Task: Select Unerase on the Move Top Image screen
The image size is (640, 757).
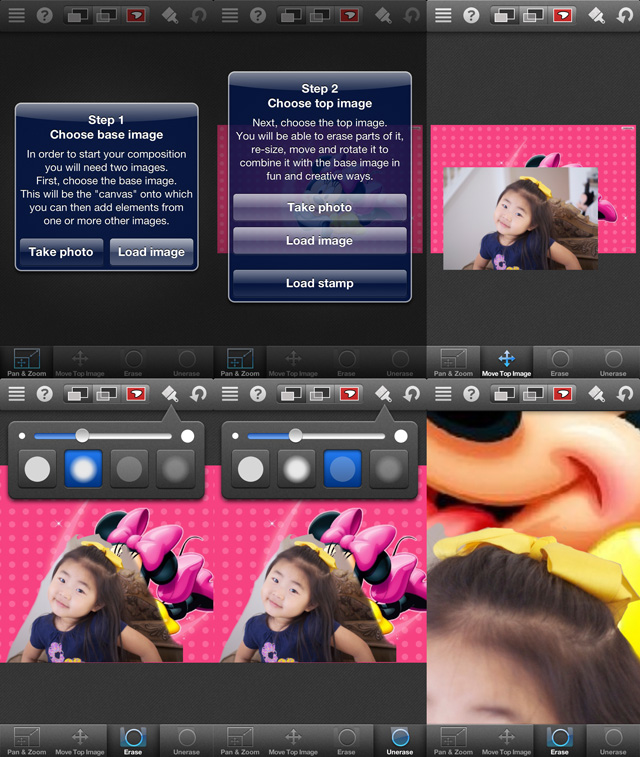Action: coord(613,363)
